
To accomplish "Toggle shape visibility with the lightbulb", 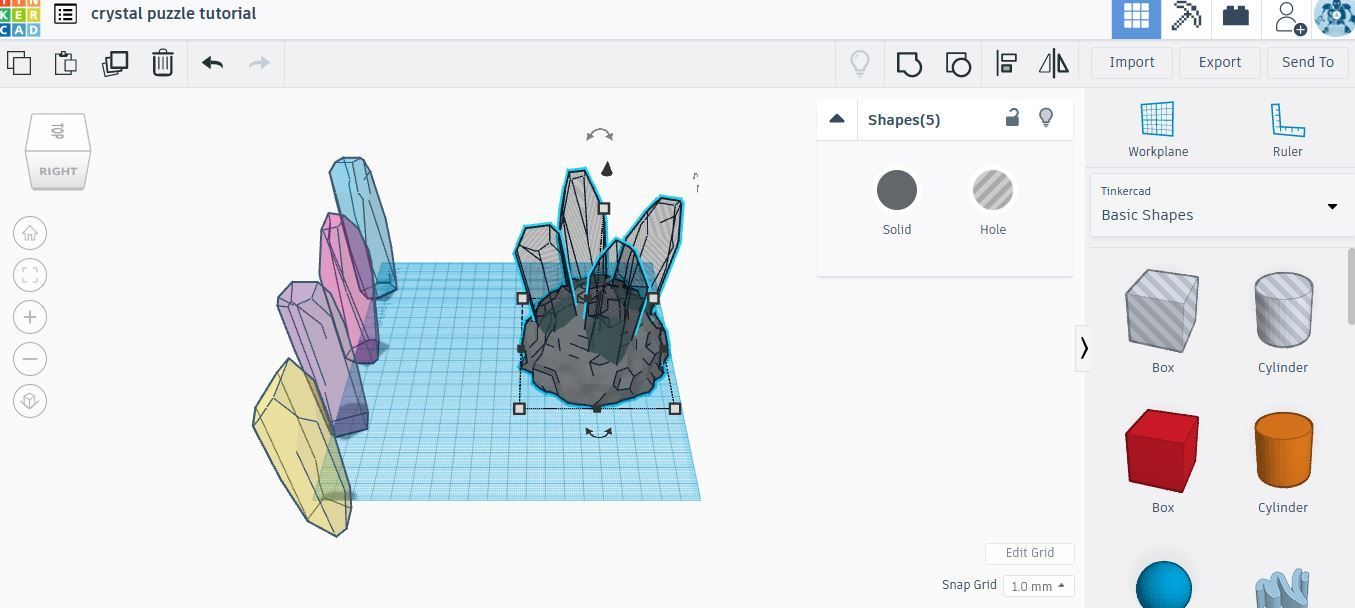I will coord(1046,118).
